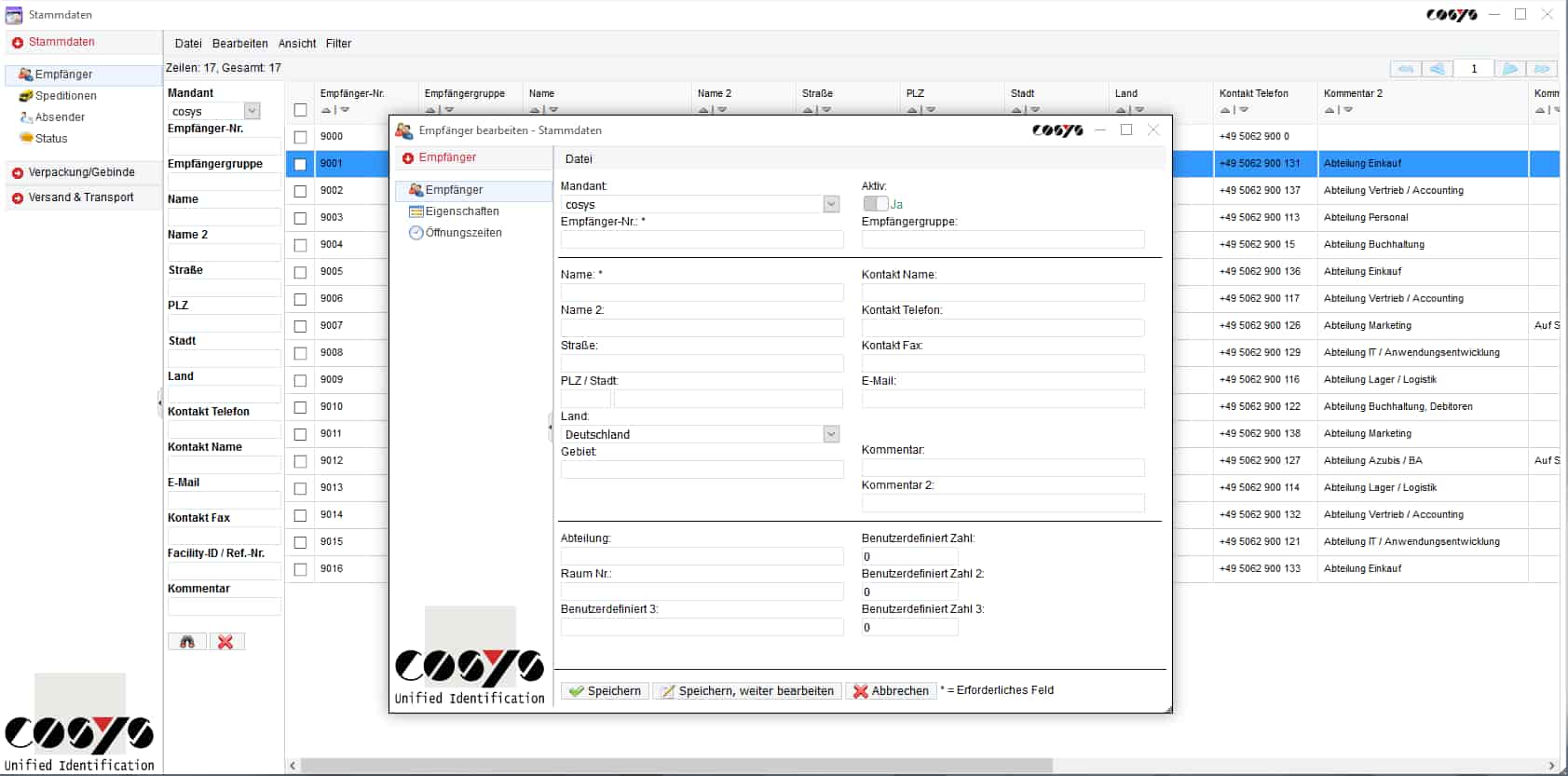Open the Bearbeiten menu
This screenshot has width=1568, height=776.
[x=239, y=44]
